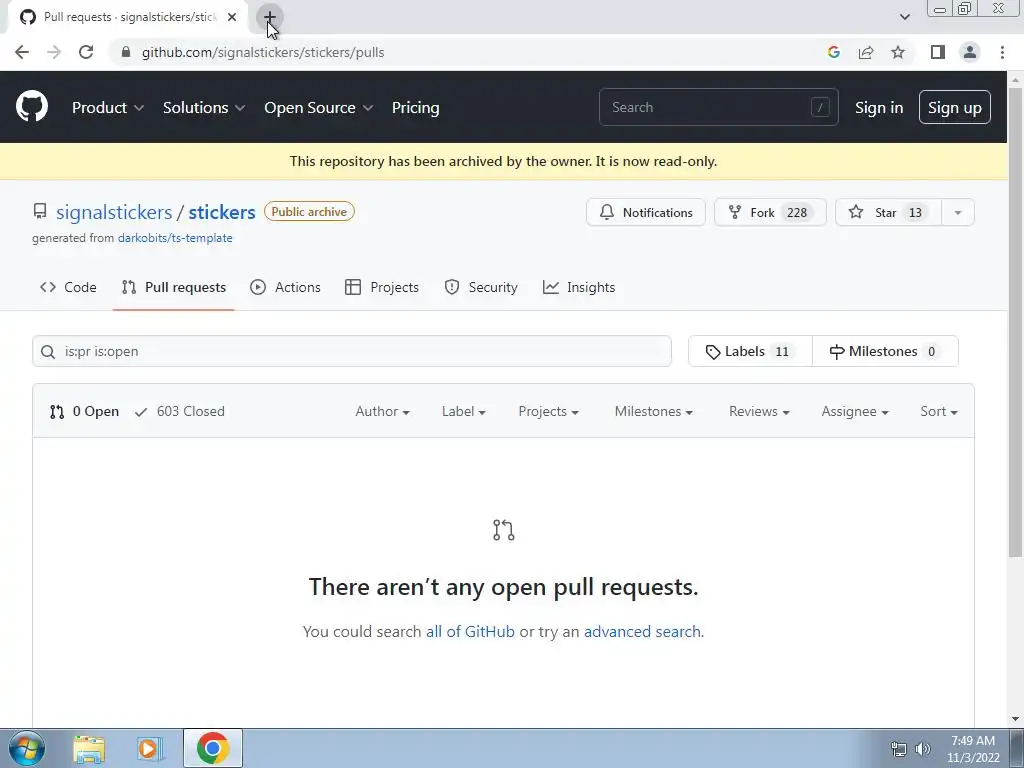Expand the Projects filter dropdown
Image resolution: width=1024 pixels, height=768 pixels.
pyautogui.click(x=549, y=411)
